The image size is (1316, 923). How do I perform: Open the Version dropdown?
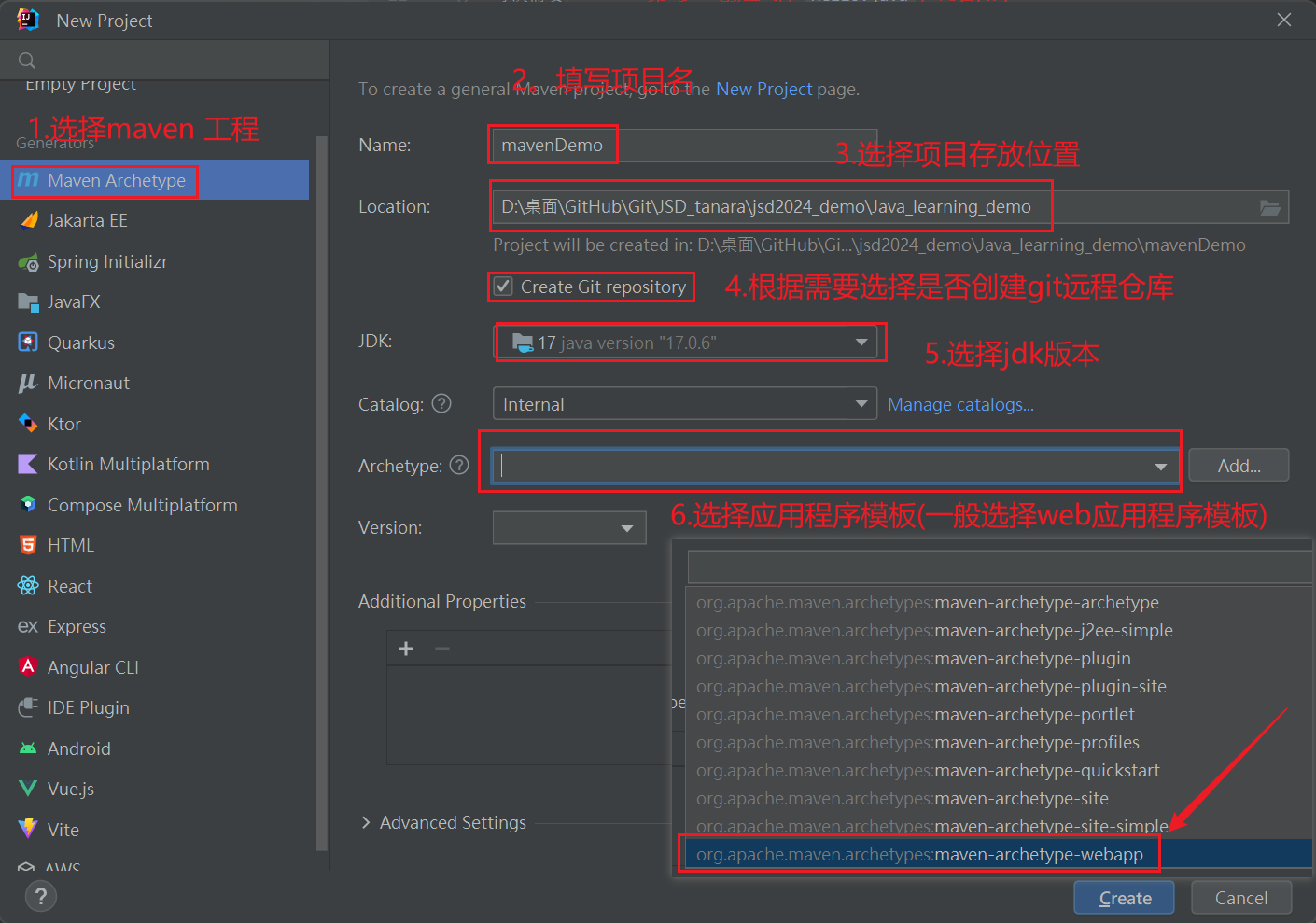pos(569,528)
